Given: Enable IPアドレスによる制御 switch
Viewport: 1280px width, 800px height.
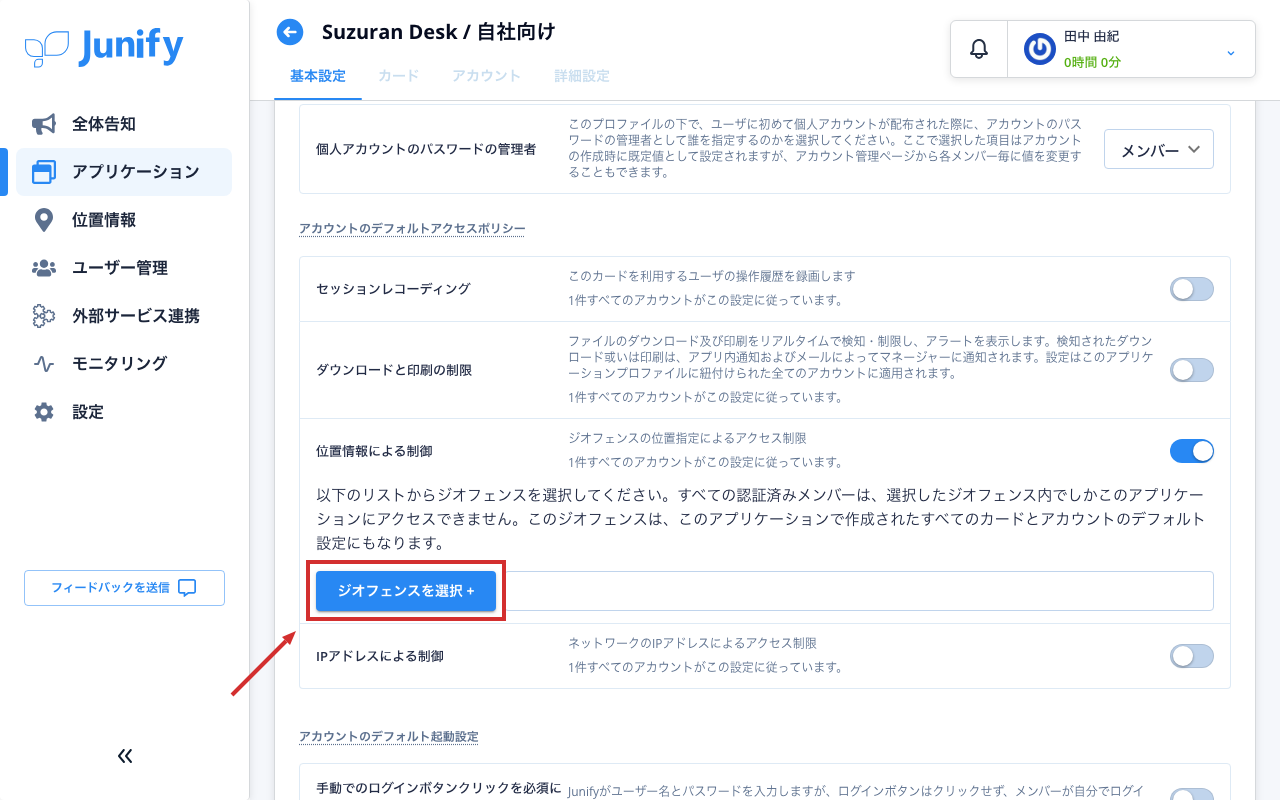Looking at the screenshot, I should coord(1192,656).
